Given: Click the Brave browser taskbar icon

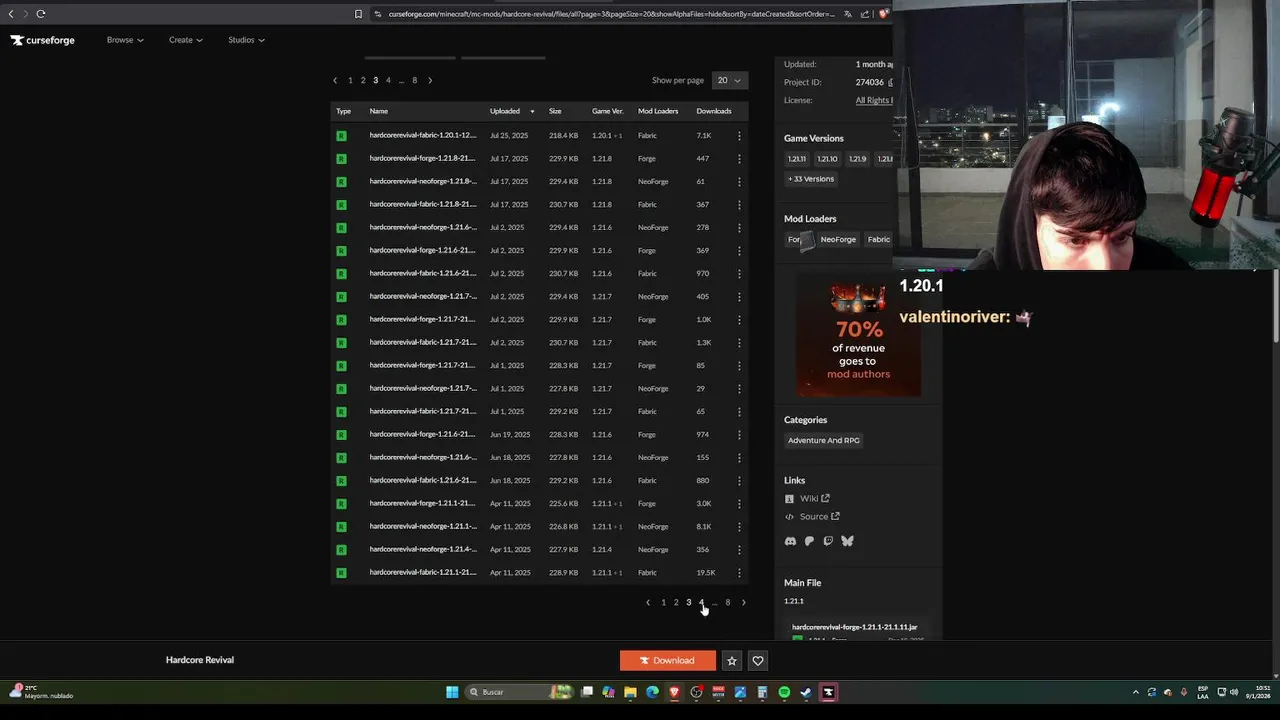Looking at the screenshot, I should (674, 692).
